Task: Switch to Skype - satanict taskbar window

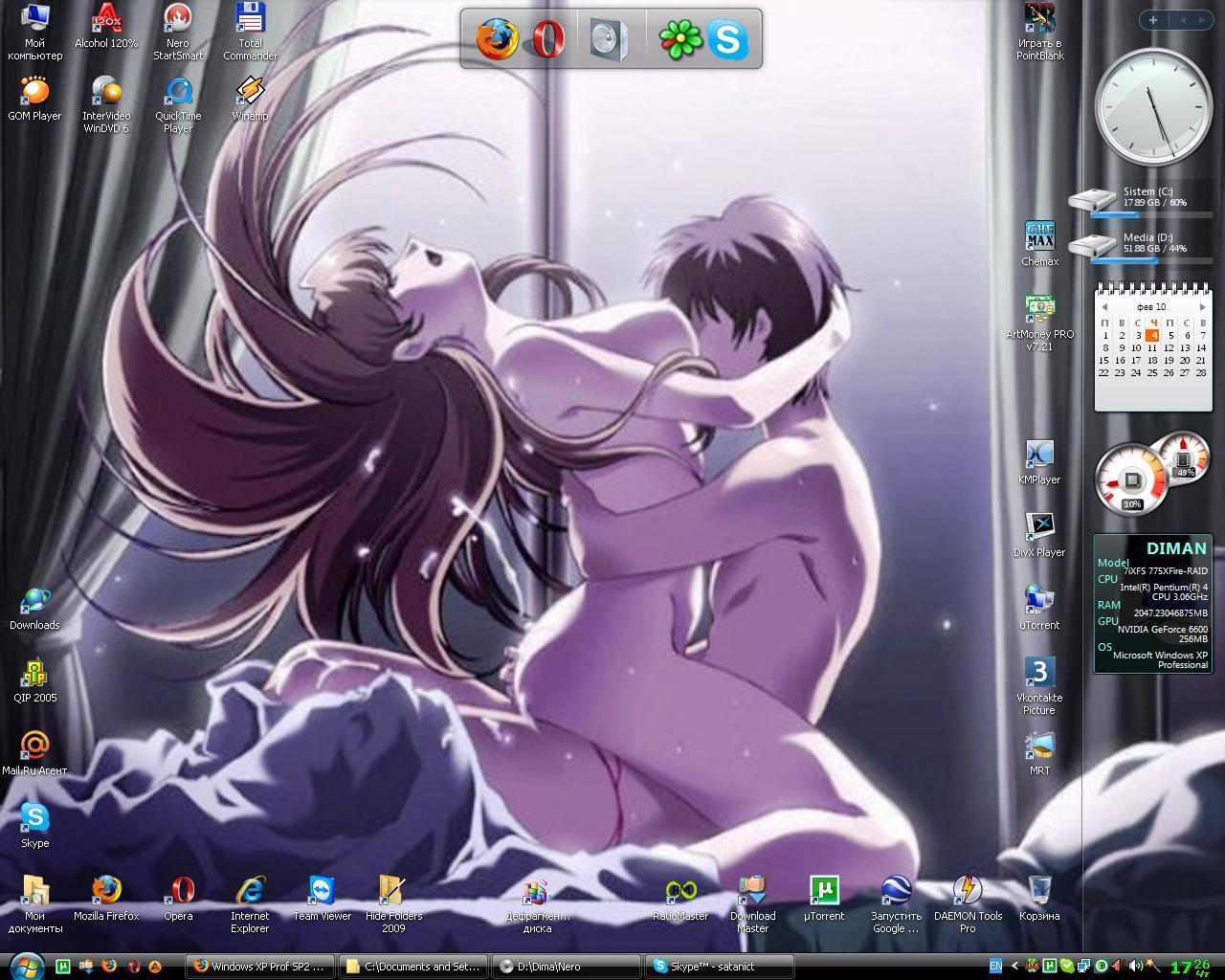Action: point(719,967)
